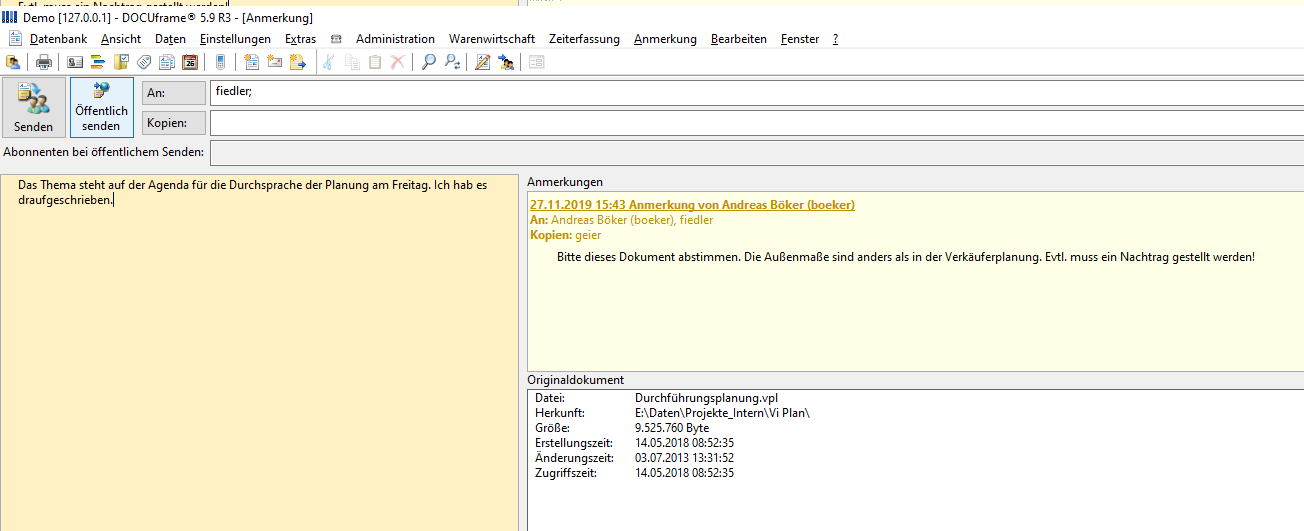
Task: Open the calendar icon showing 26
Action: pos(190,62)
